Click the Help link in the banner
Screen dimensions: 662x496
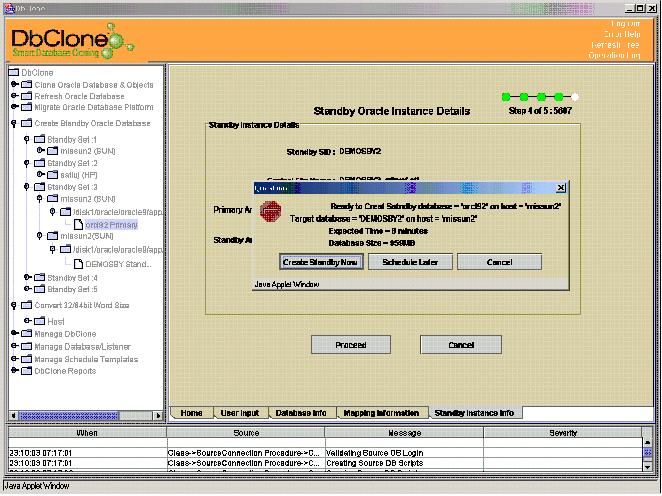coord(622,34)
